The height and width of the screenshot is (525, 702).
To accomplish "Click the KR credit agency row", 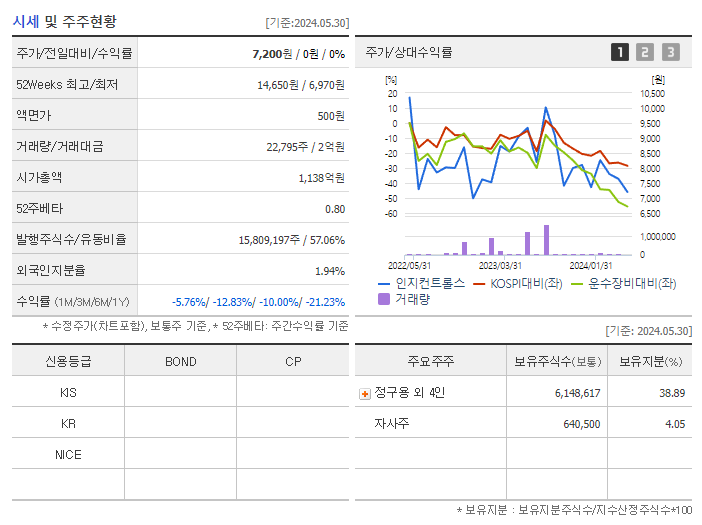I will [68, 423].
